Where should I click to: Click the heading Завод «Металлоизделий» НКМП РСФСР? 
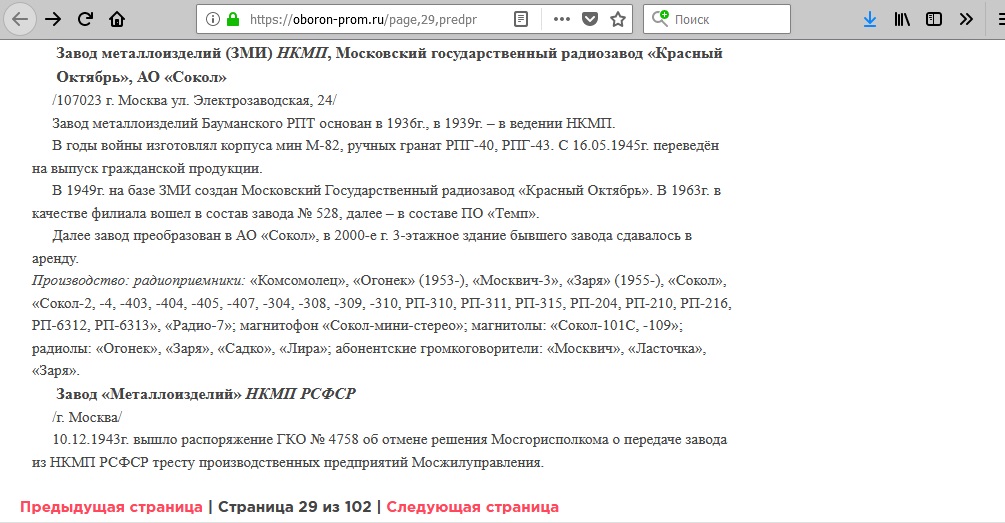206,394
